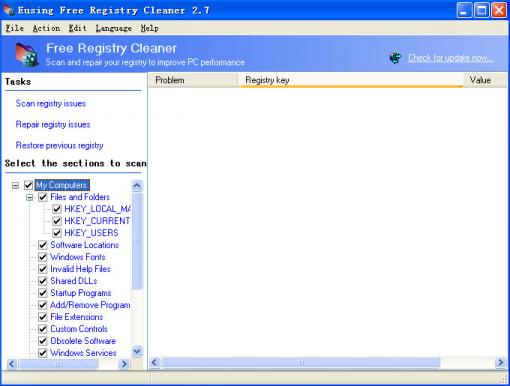Open the Action menu

(x=46, y=28)
